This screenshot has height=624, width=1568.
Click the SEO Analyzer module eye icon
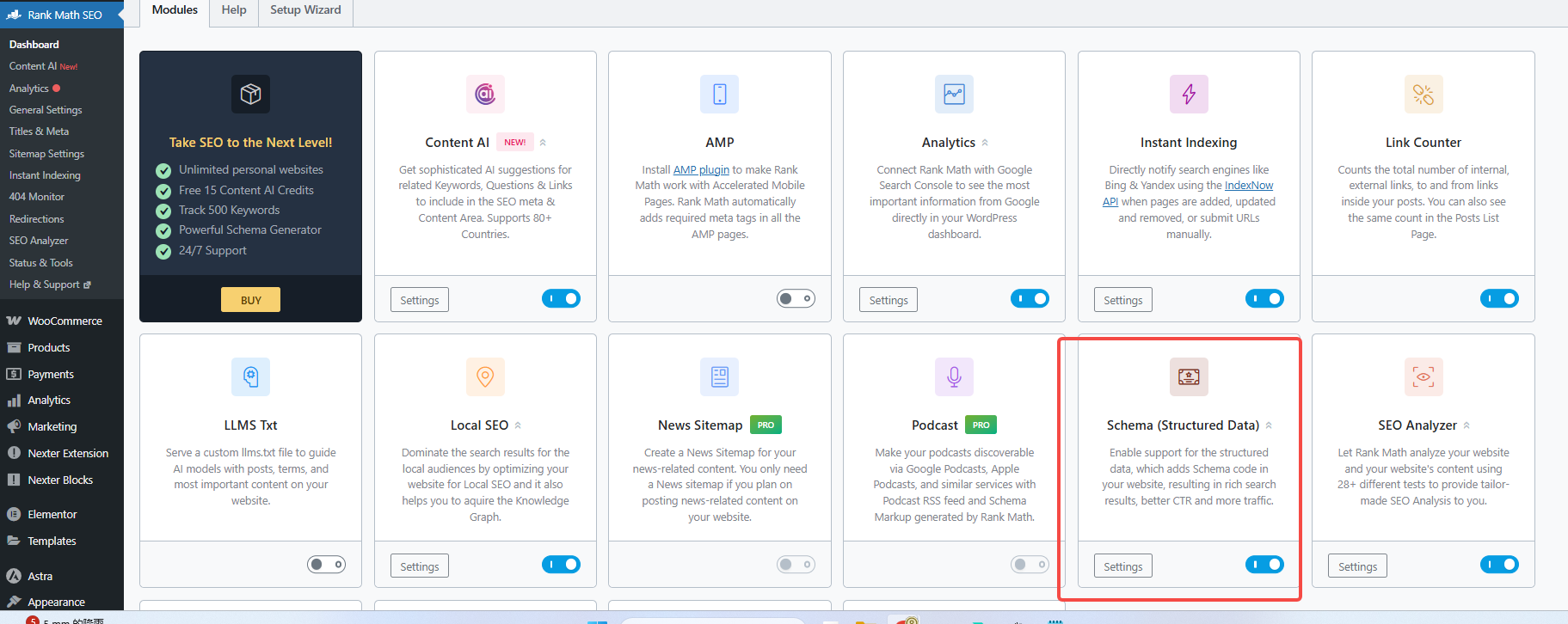pos(1423,376)
